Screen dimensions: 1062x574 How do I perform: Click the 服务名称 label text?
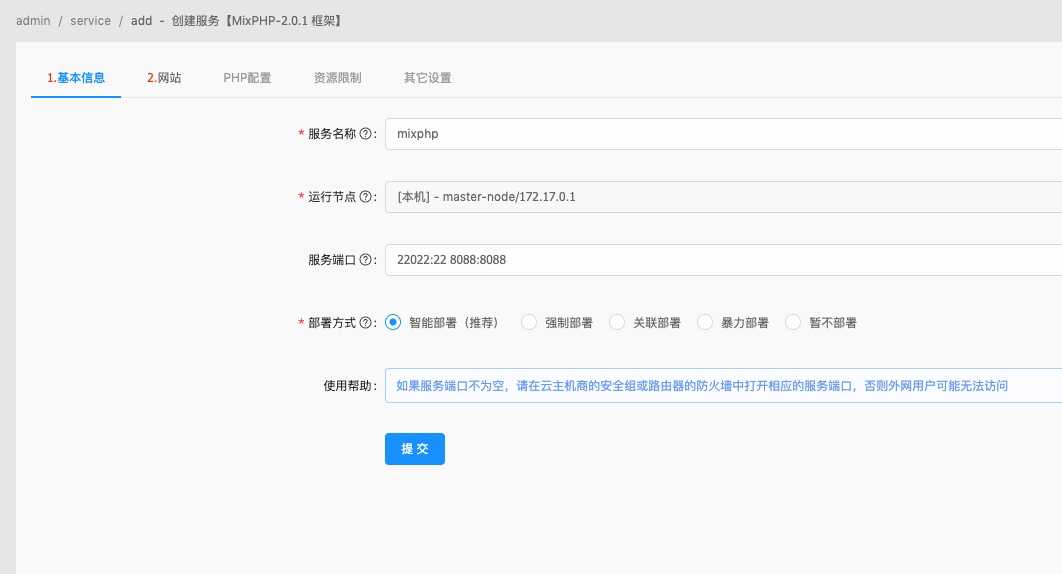point(332,134)
